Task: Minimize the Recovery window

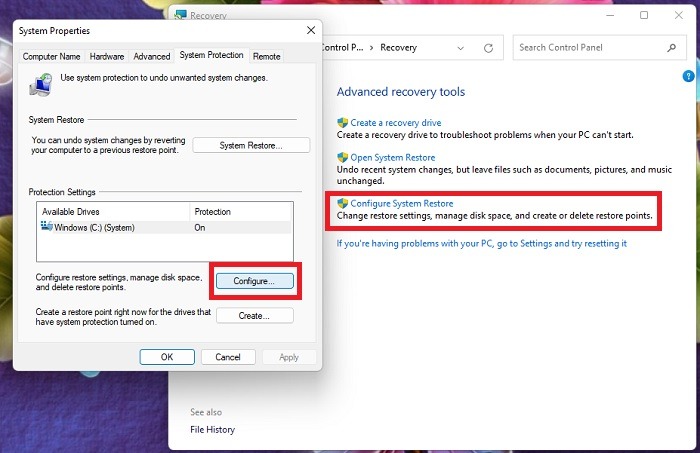Action: 610,15
